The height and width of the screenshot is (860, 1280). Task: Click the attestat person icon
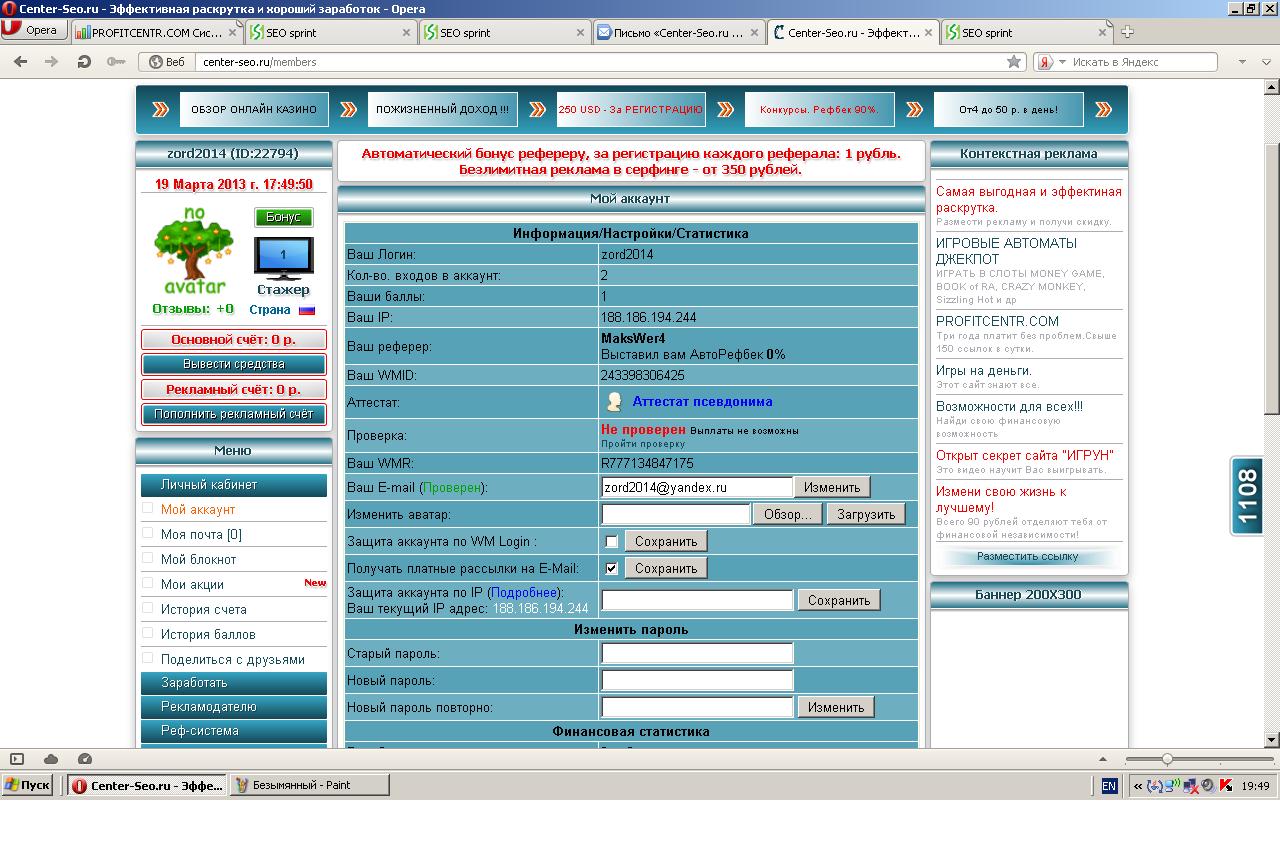614,402
